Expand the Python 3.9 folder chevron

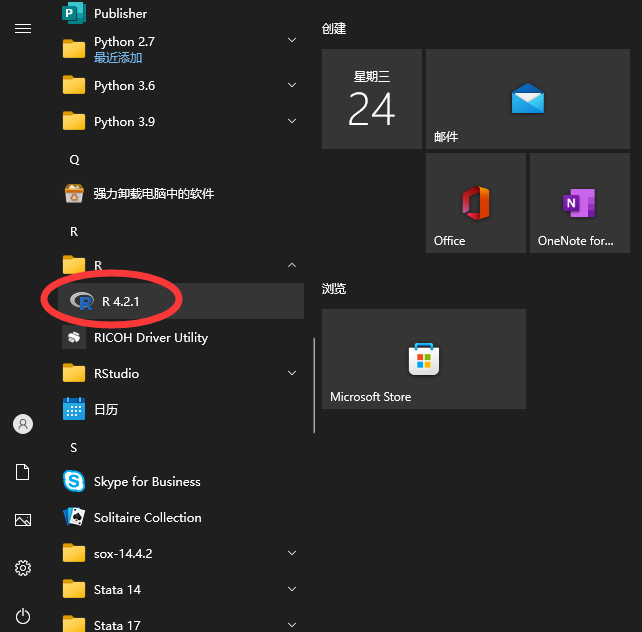coord(292,121)
